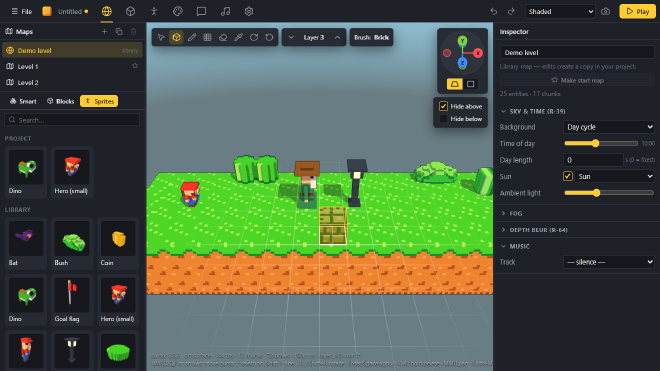Select the Level 1 map
The image size is (660, 371).
(72, 66)
